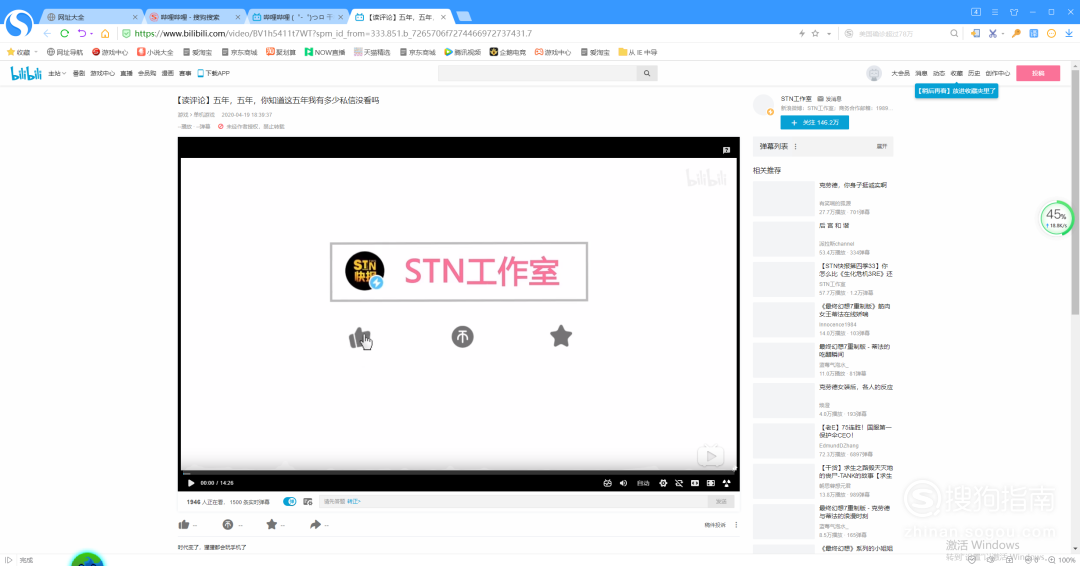Toggle the danmaku on/off switch
The height and width of the screenshot is (566, 1080).
click(290, 501)
